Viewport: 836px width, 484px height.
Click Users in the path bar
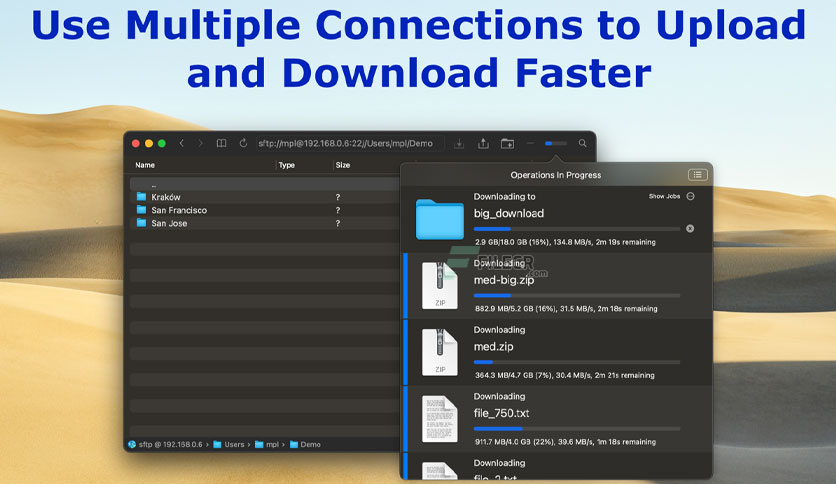234,445
